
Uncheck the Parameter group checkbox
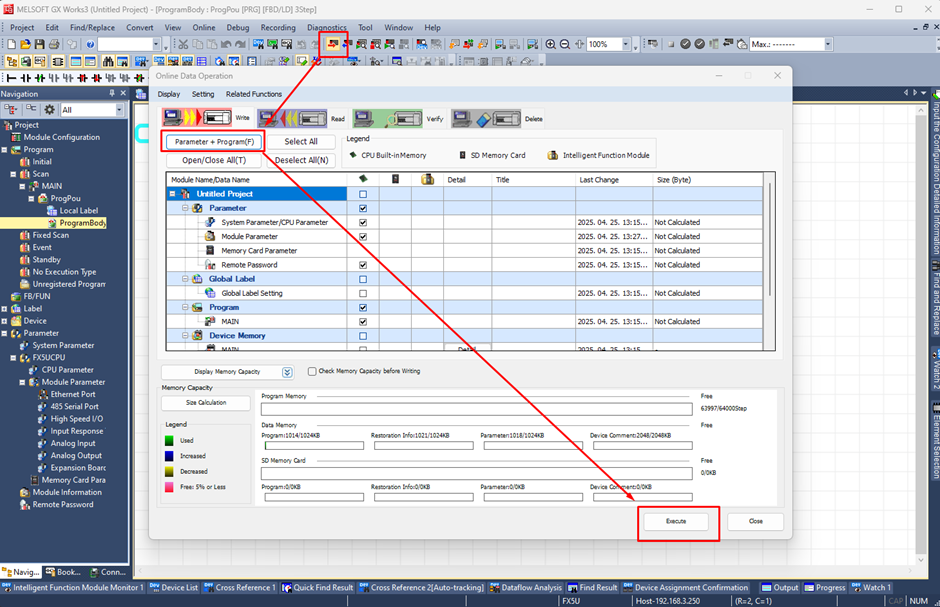363,209
